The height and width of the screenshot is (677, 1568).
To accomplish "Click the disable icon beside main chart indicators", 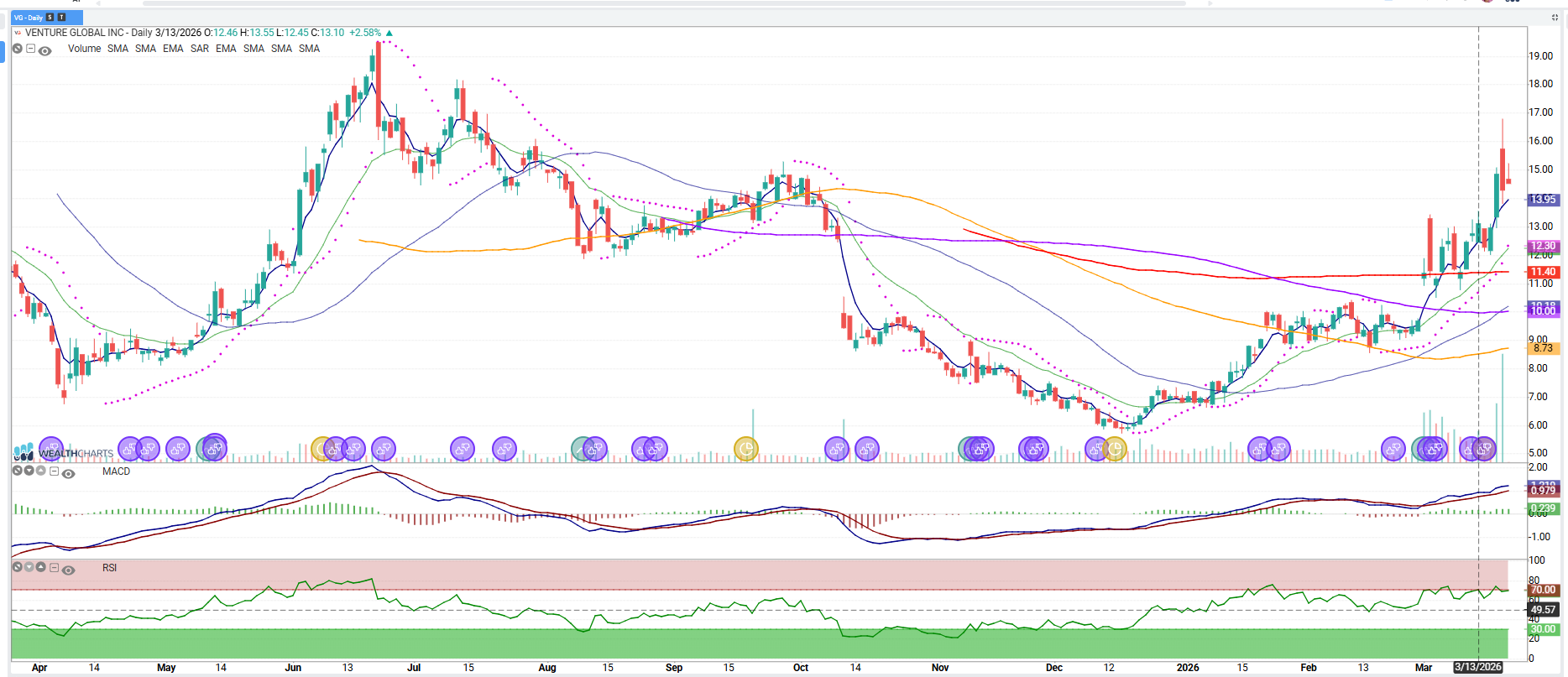I will click(17, 49).
